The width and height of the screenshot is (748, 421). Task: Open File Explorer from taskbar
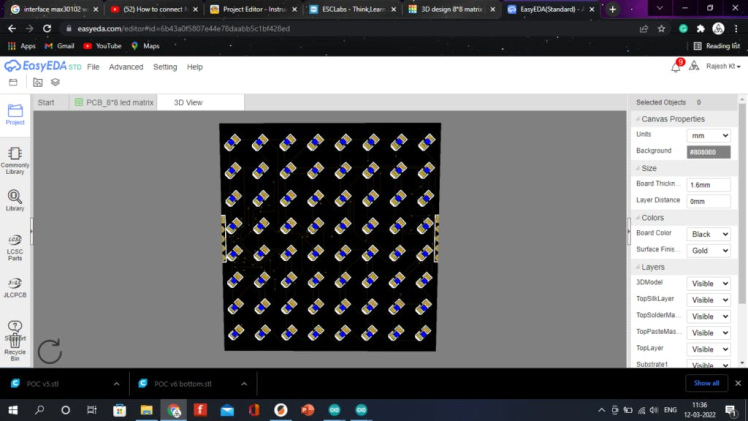[x=146, y=410]
